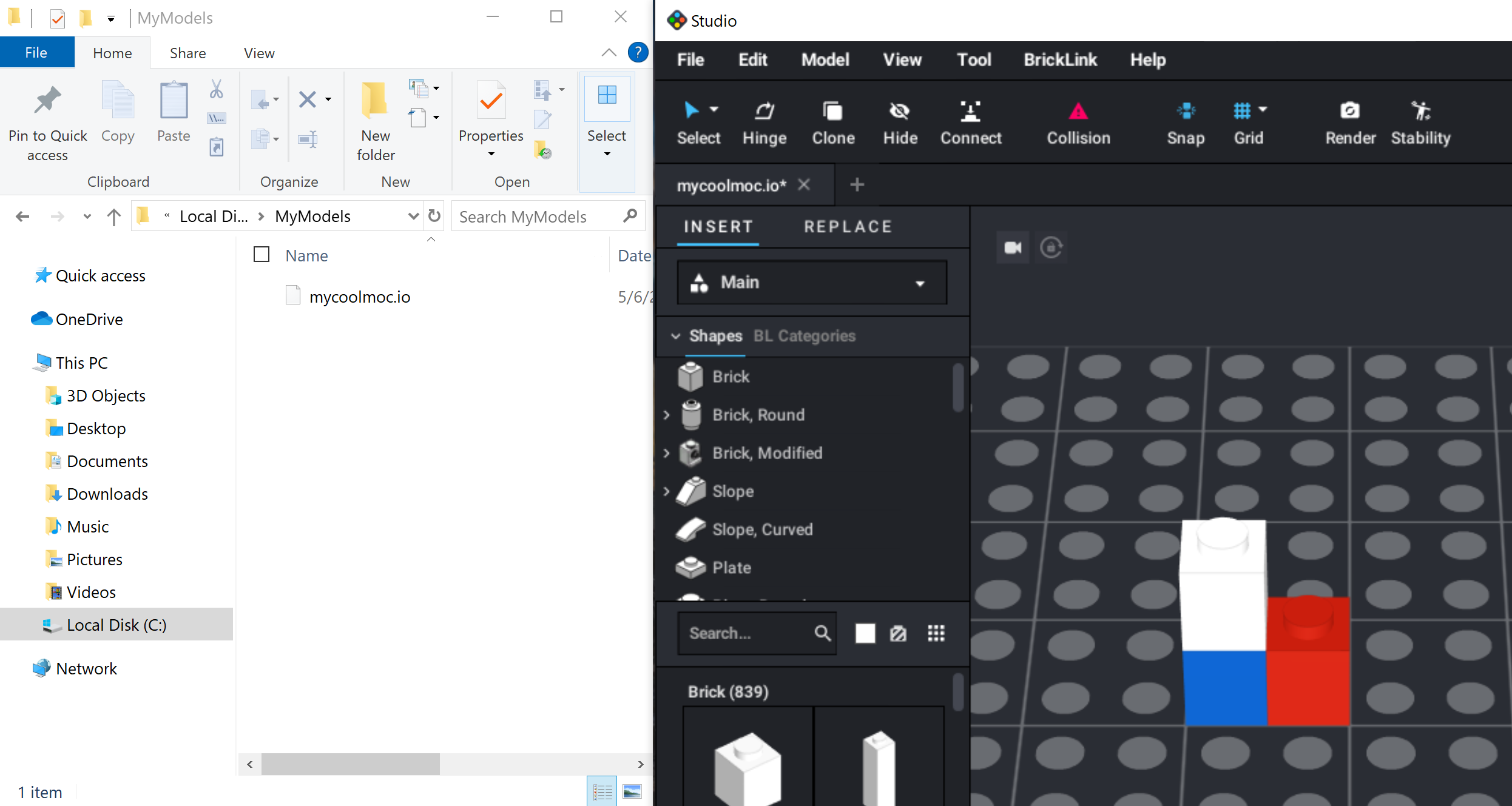
Task: Click the reset view rotation icon
Action: (1051, 247)
